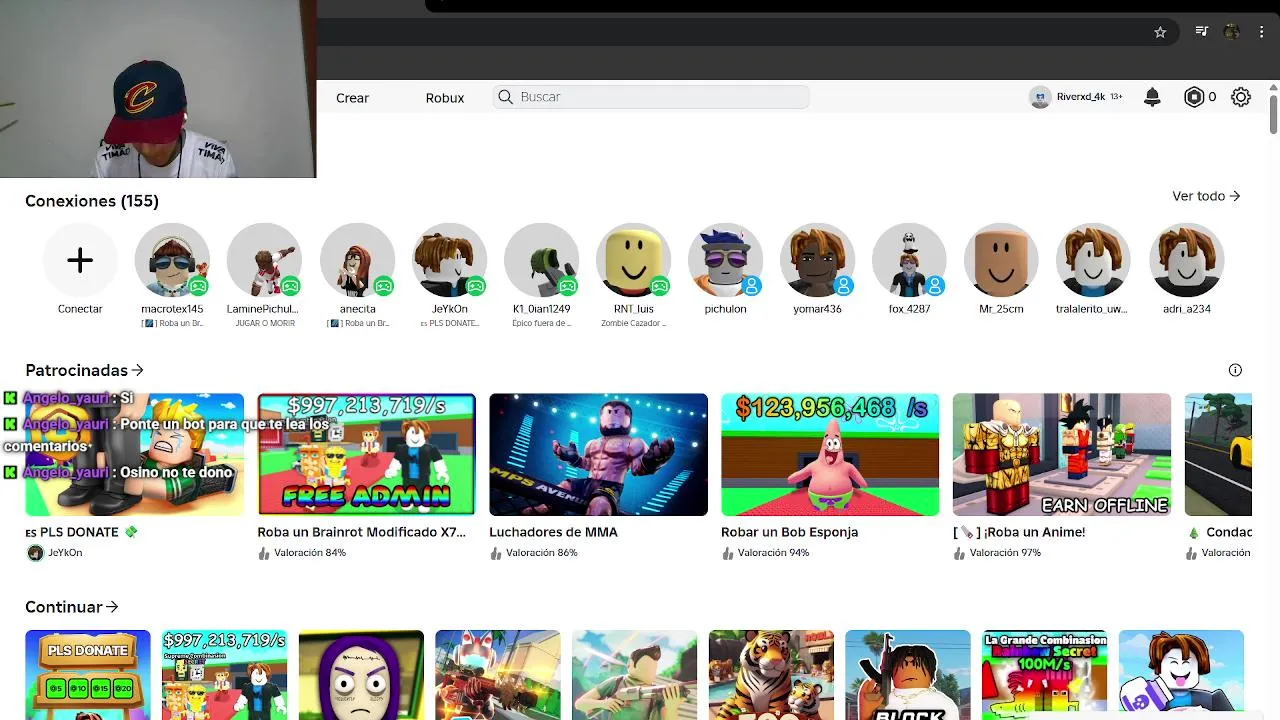Viewport: 1280px width, 720px height.
Task: Open tralalerito_uw's avatar
Action: (1093, 260)
